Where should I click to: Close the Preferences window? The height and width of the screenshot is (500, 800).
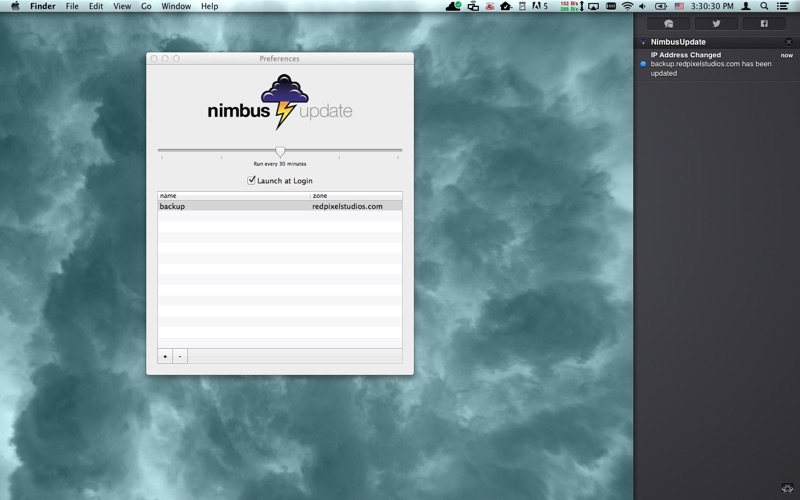point(154,59)
